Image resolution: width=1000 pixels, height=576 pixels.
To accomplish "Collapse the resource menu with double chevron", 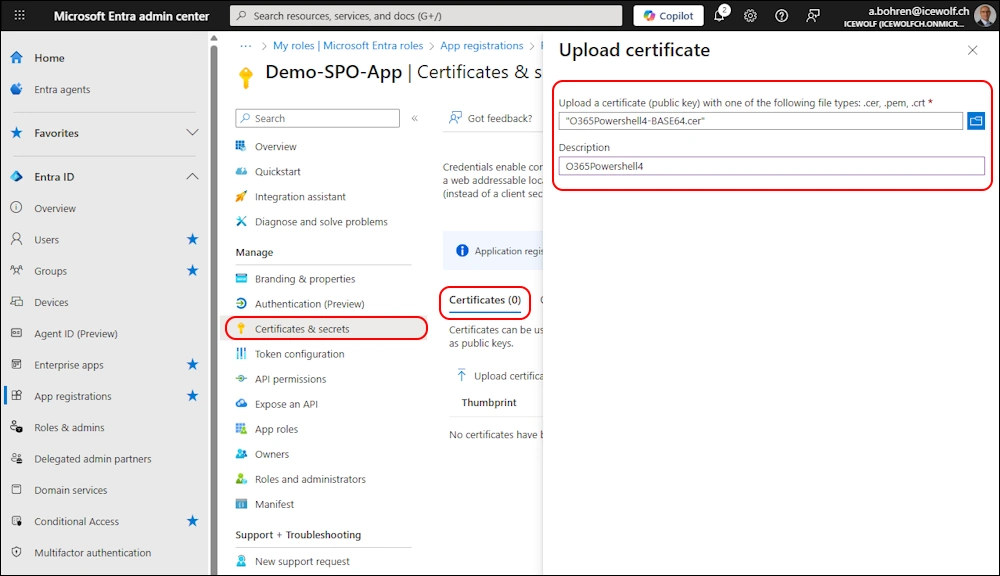I will pyautogui.click(x=415, y=118).
